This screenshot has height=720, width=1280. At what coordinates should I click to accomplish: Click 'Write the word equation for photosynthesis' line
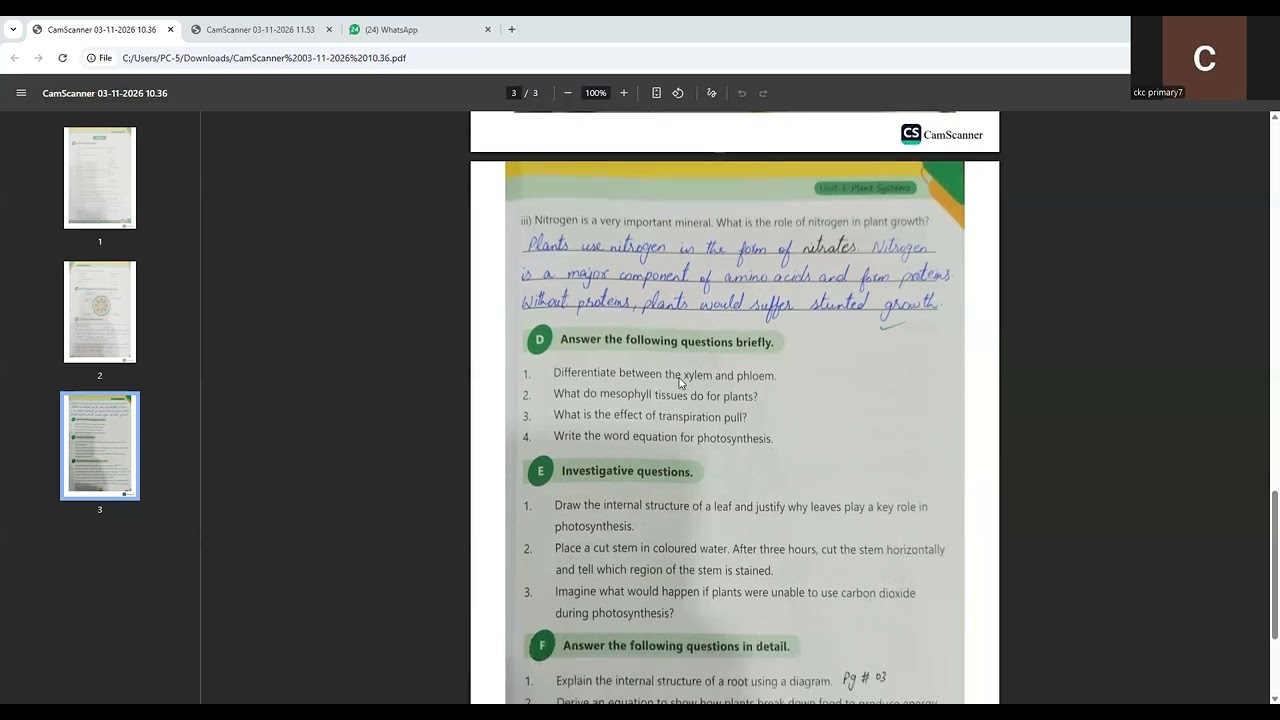(x=663, y=437)
